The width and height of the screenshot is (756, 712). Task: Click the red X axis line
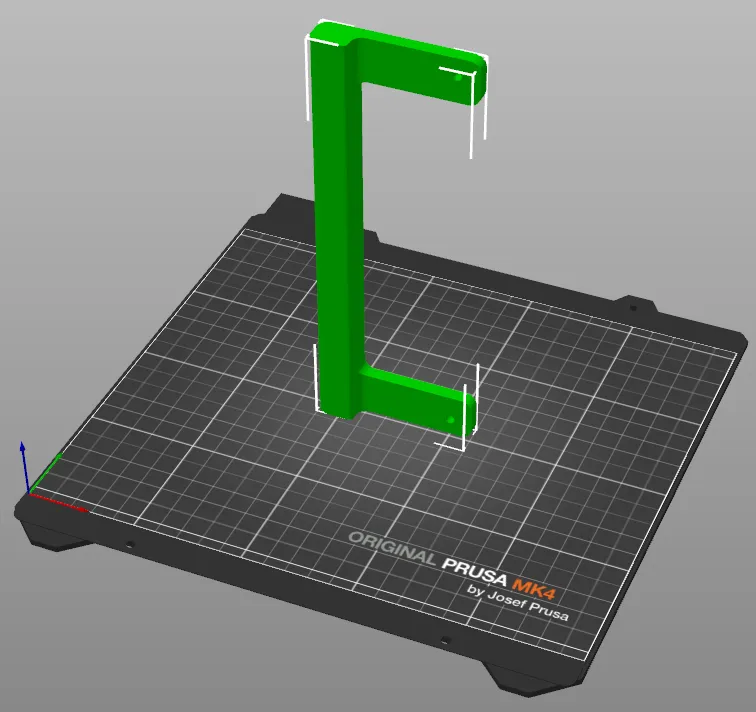[x=59, y=502]
